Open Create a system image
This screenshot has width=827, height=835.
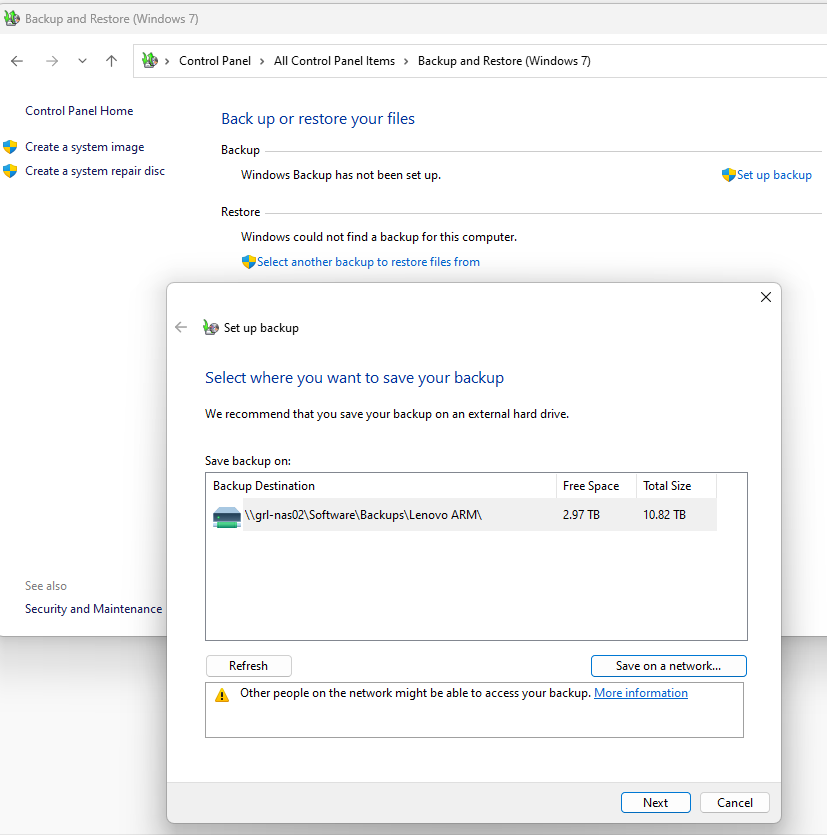[85, 147]
